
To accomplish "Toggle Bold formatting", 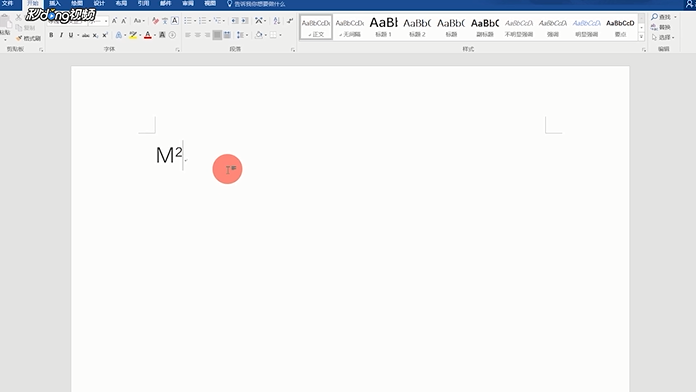I will pyautogui.click(x=51, y=35).
